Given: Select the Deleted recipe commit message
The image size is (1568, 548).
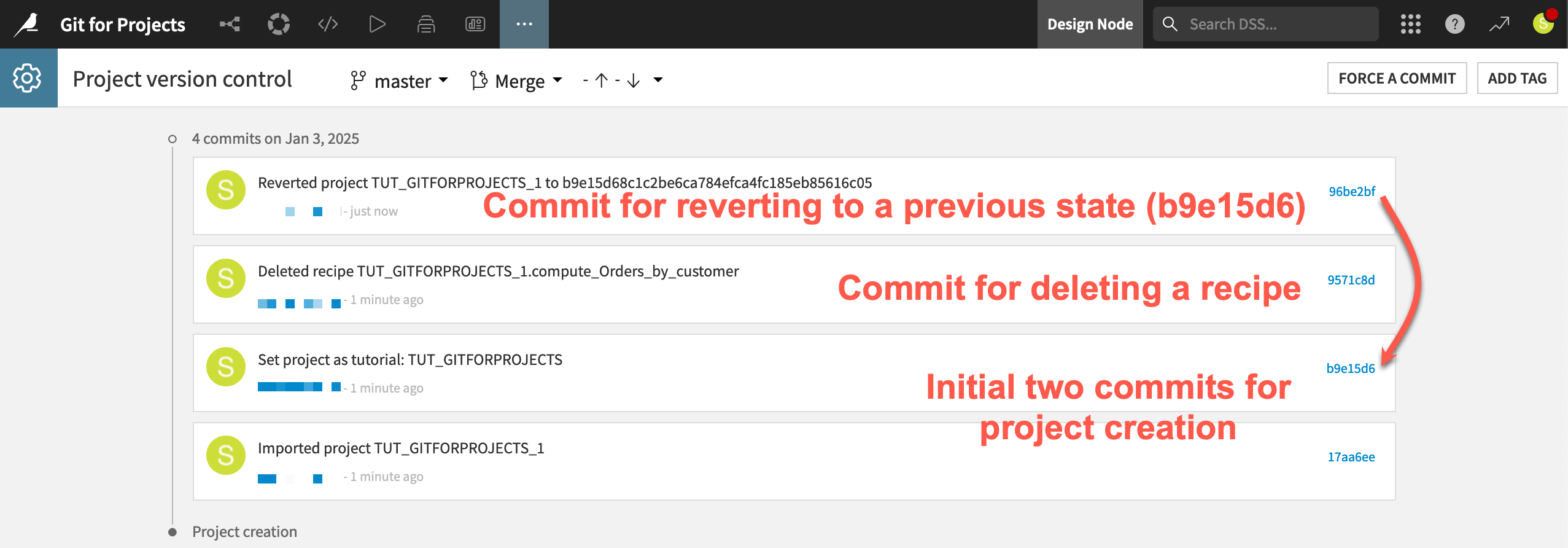Looking at the screenshot, I should coord(498,272).
